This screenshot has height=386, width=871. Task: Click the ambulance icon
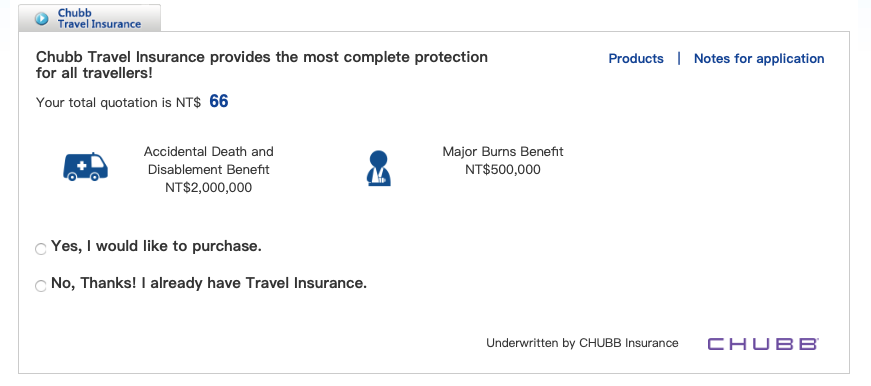point(85,167)
